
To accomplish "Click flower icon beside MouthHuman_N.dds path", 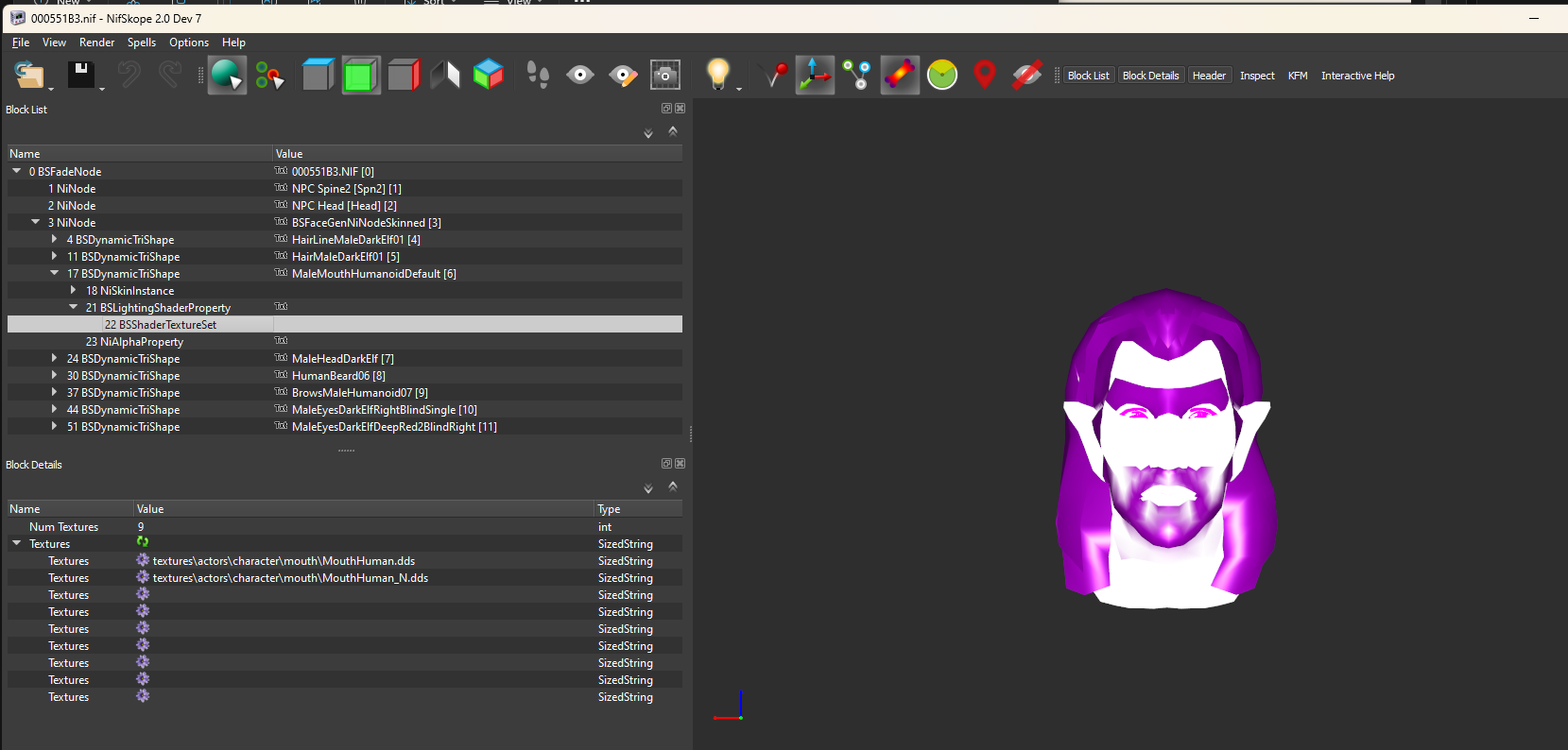I will pyautogui.click(x=143, y=577).
